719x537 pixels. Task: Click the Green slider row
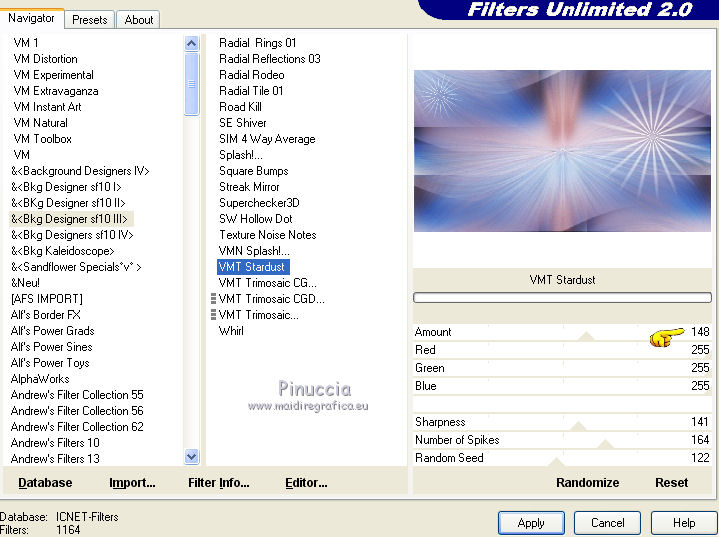pos(562,368)
